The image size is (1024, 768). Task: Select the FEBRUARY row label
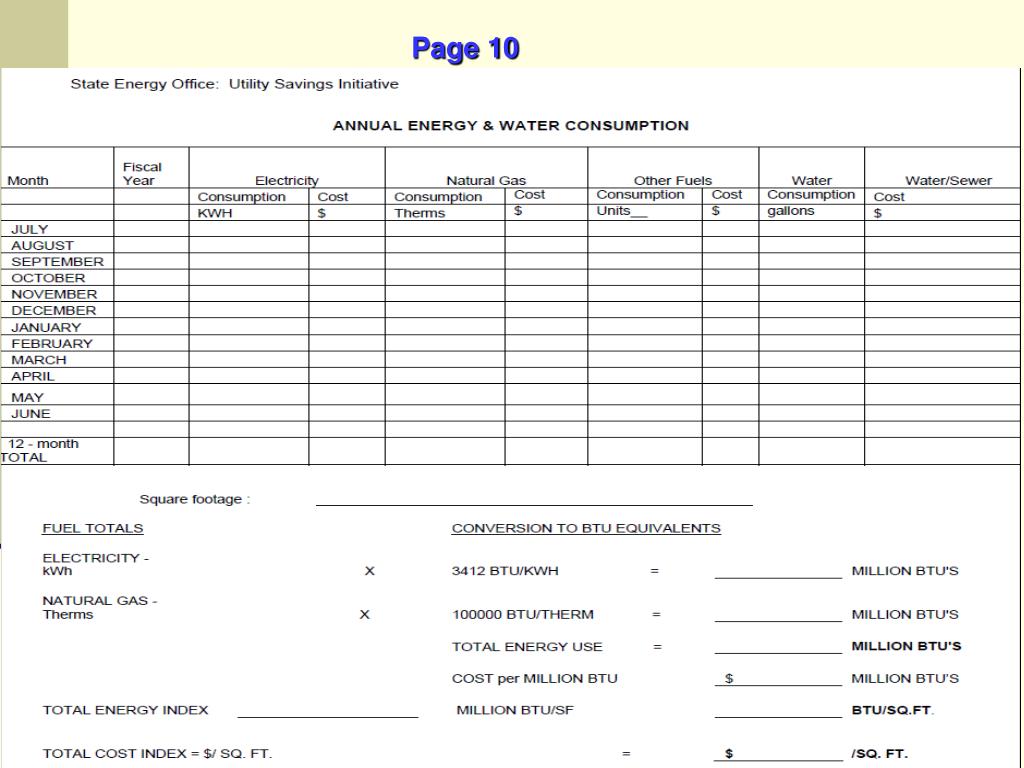[52, 344]
